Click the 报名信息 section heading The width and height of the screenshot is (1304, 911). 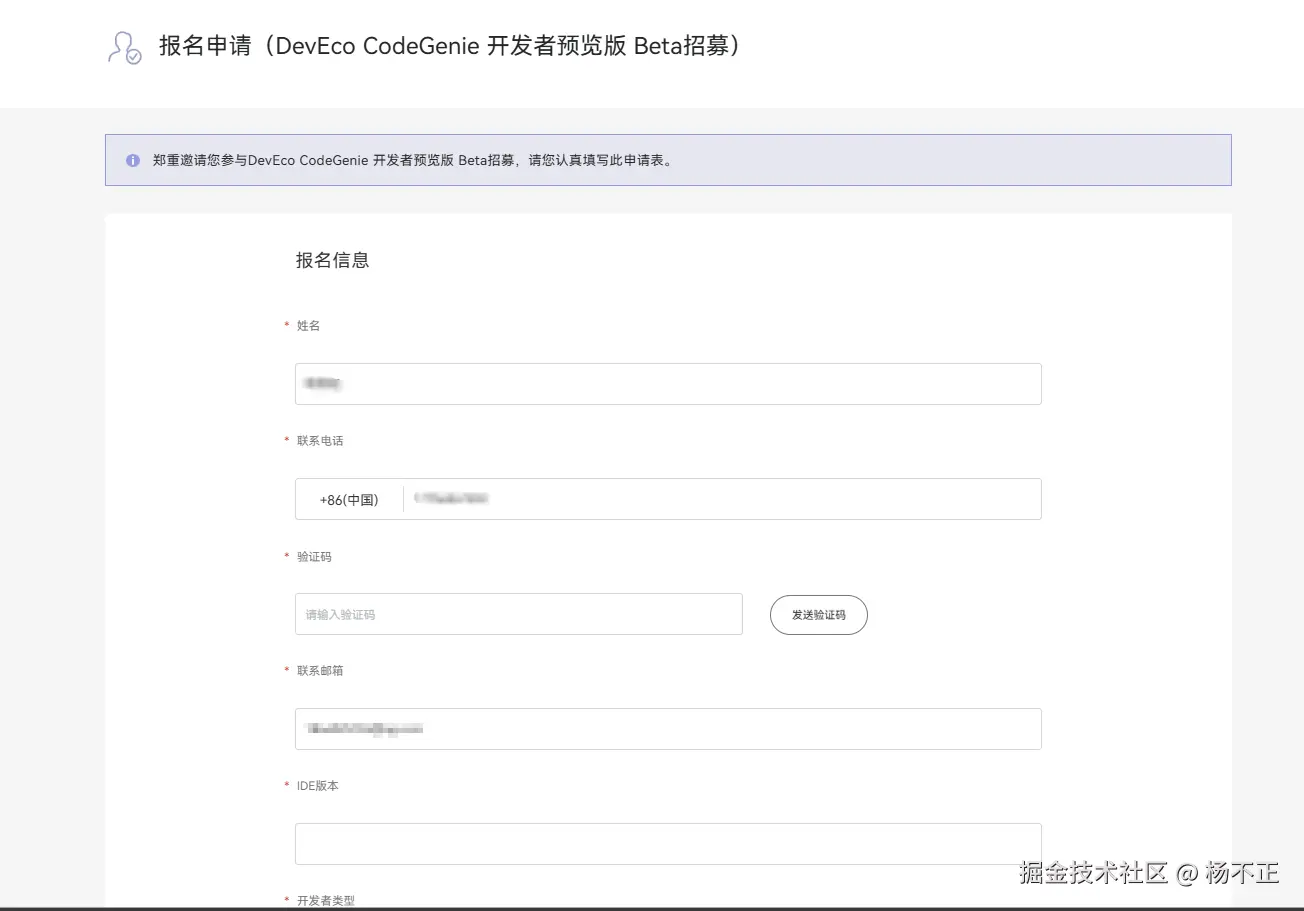click(x=333, y=260)
